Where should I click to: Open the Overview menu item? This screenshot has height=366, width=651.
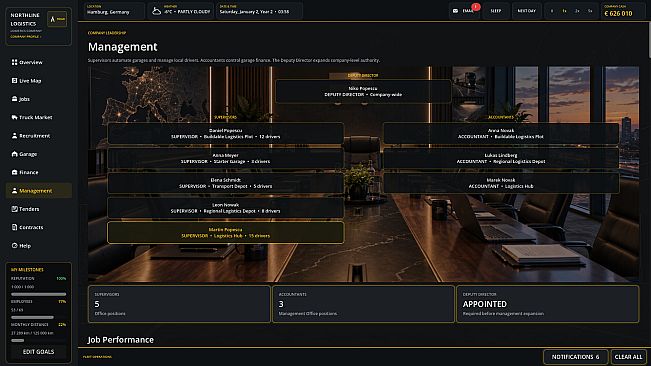(x=39, y=62)
